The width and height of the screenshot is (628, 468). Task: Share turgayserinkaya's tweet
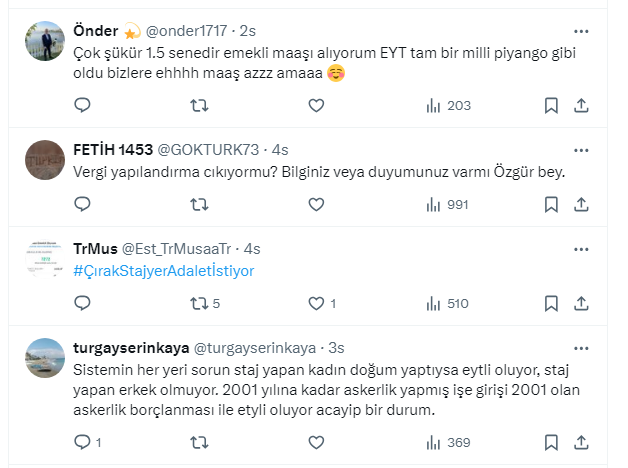[582, 441]
